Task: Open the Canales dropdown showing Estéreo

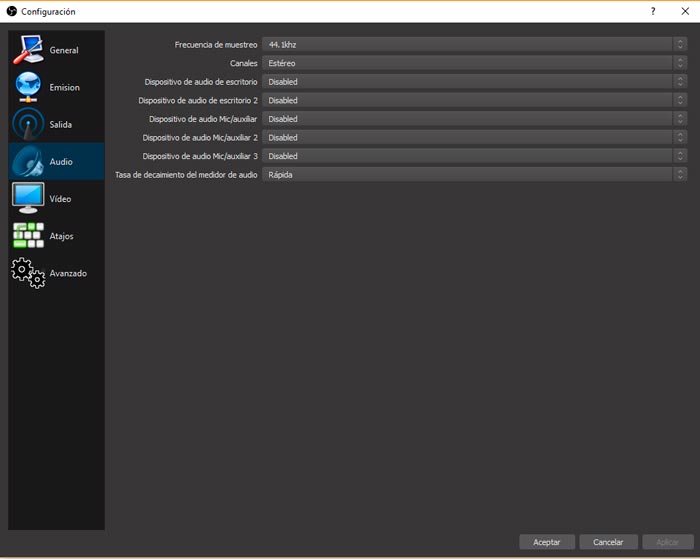Action: coord(474,63)
